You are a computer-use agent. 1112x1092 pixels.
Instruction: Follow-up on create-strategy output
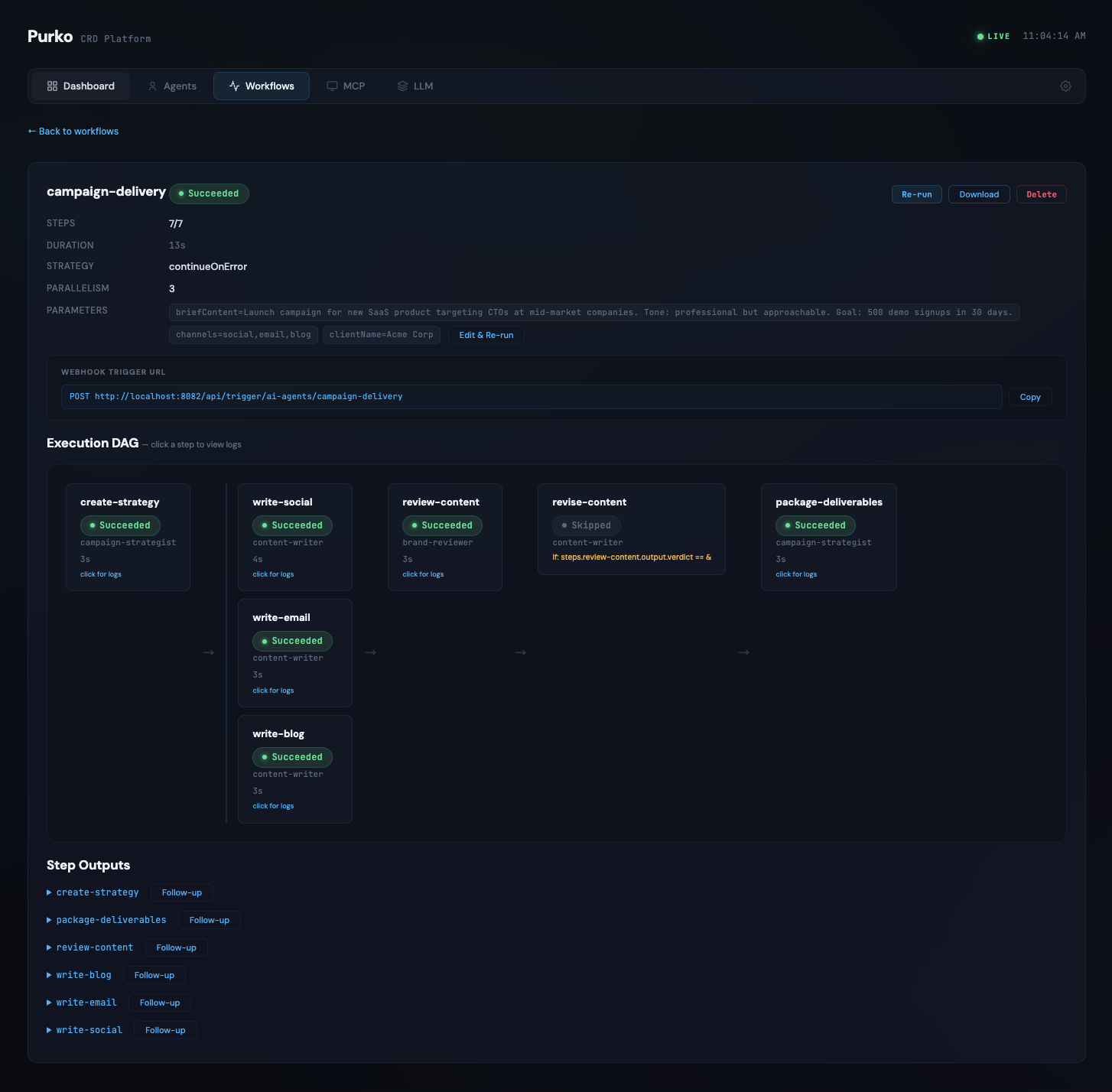pos(182,892)
